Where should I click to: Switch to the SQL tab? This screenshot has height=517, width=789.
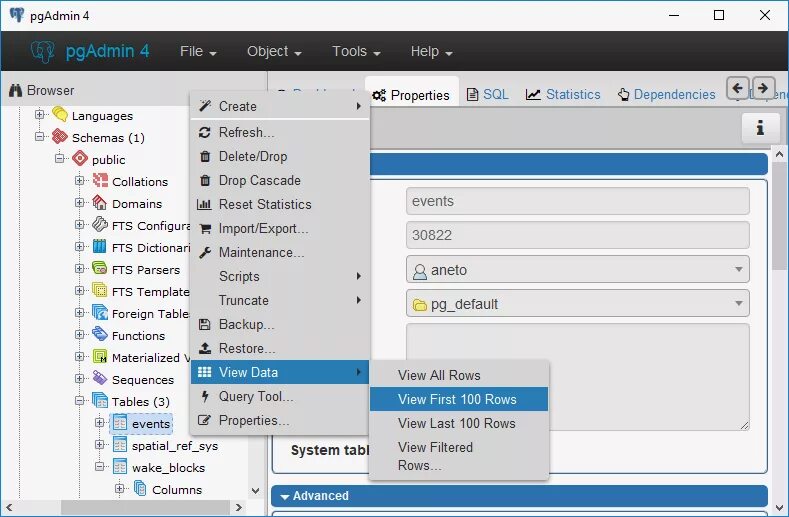click(488, 94)
